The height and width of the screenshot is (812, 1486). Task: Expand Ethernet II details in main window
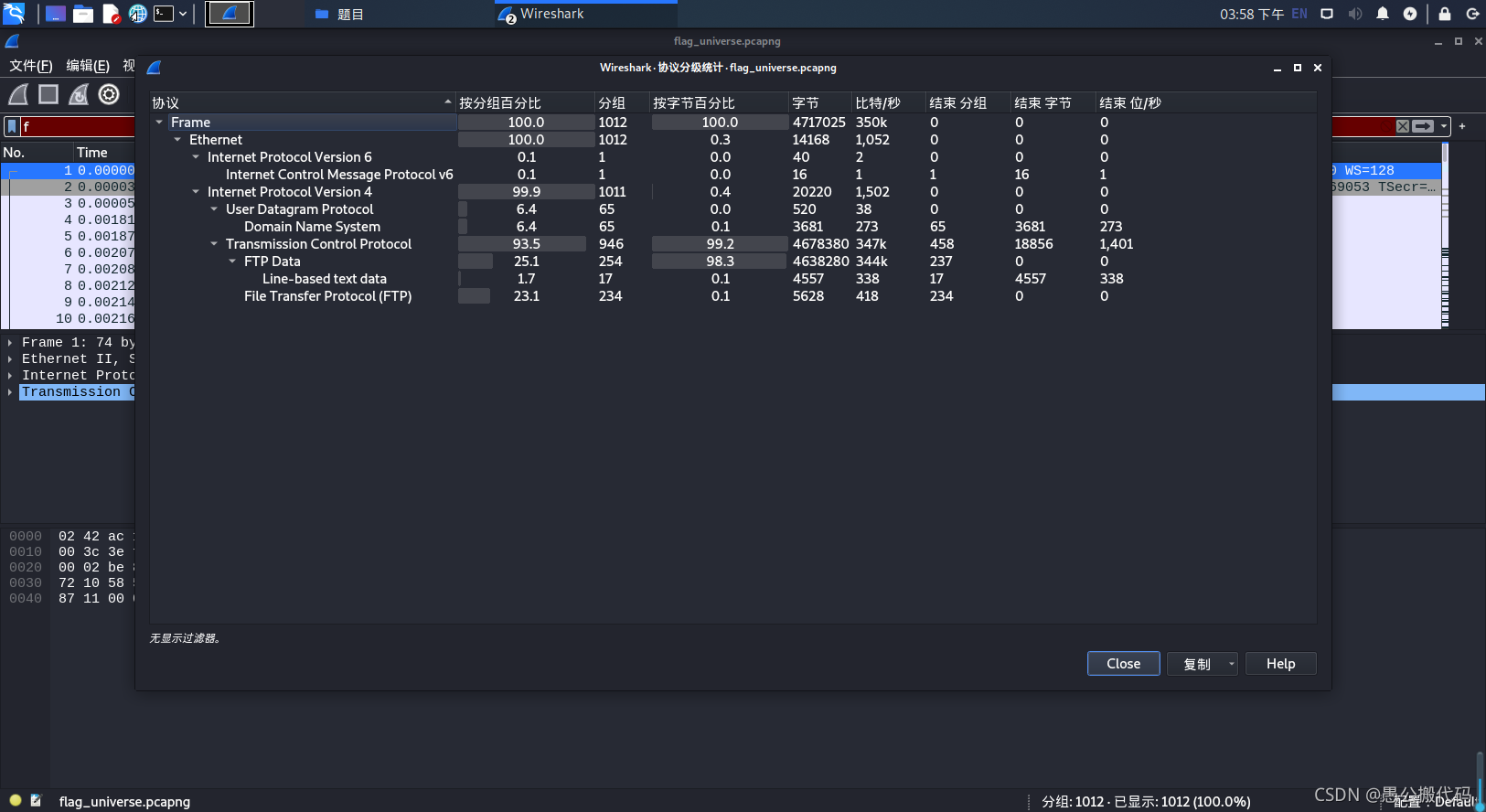10,359
